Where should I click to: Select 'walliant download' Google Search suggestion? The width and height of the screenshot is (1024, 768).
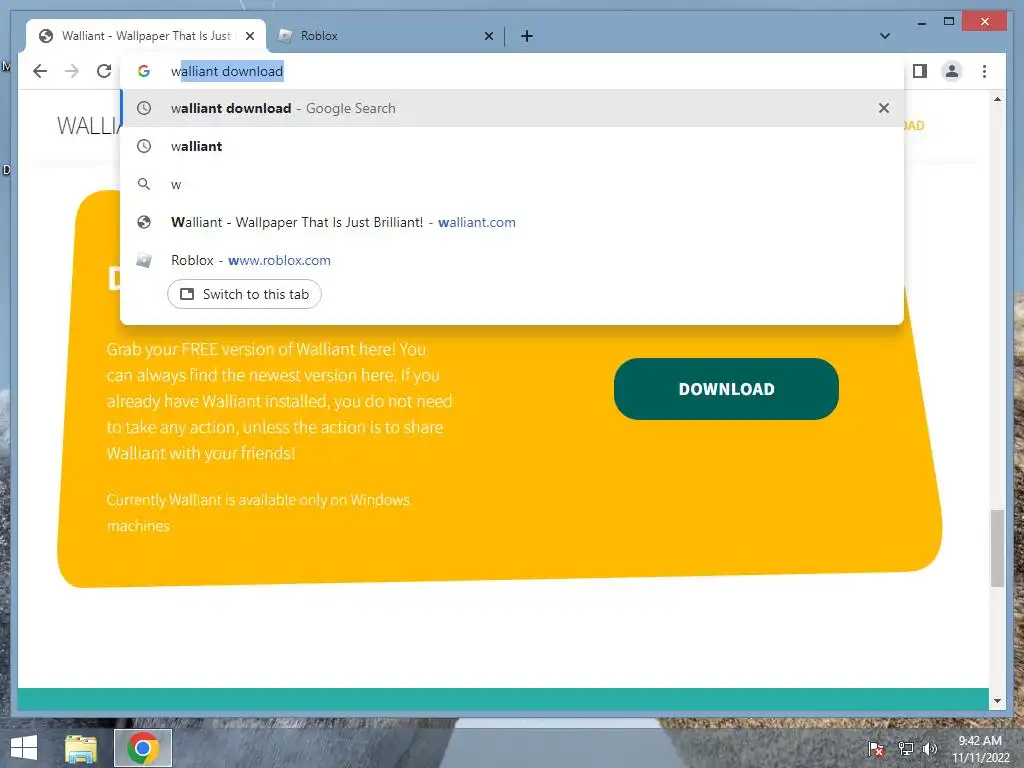point(513,108)
